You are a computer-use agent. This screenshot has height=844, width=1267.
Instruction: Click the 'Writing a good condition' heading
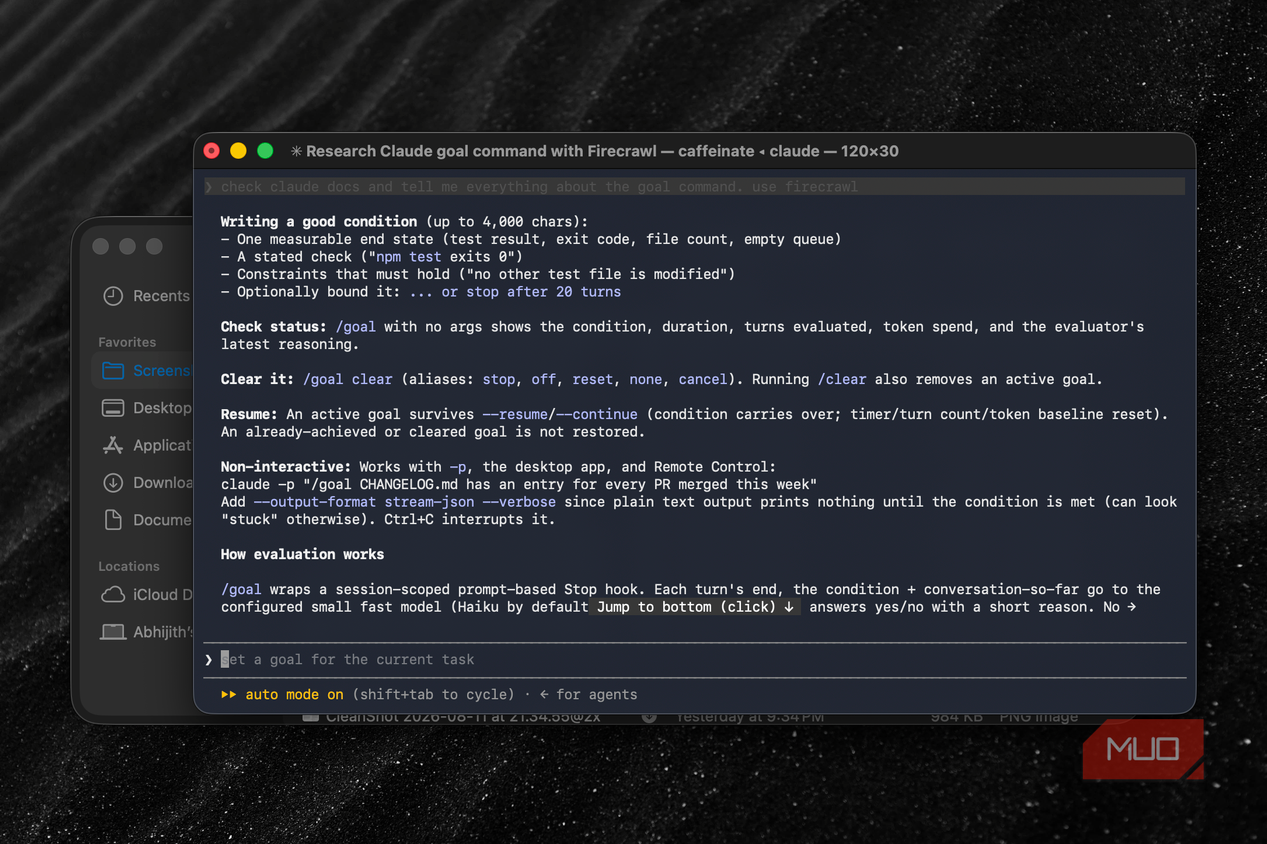[319, 221]
